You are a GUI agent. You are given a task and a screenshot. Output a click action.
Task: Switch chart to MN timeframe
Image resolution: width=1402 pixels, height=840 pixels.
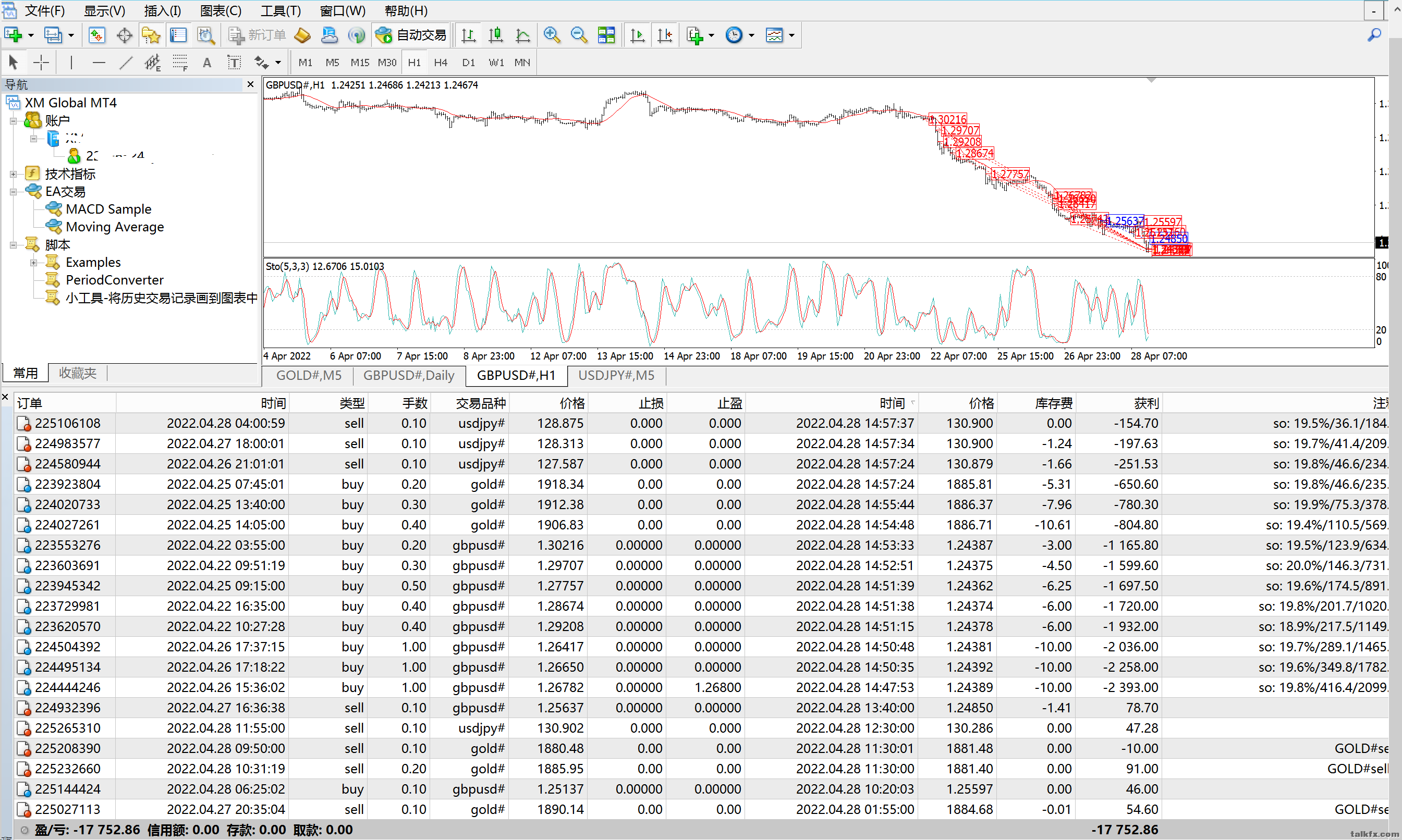[x=522, y=62]
